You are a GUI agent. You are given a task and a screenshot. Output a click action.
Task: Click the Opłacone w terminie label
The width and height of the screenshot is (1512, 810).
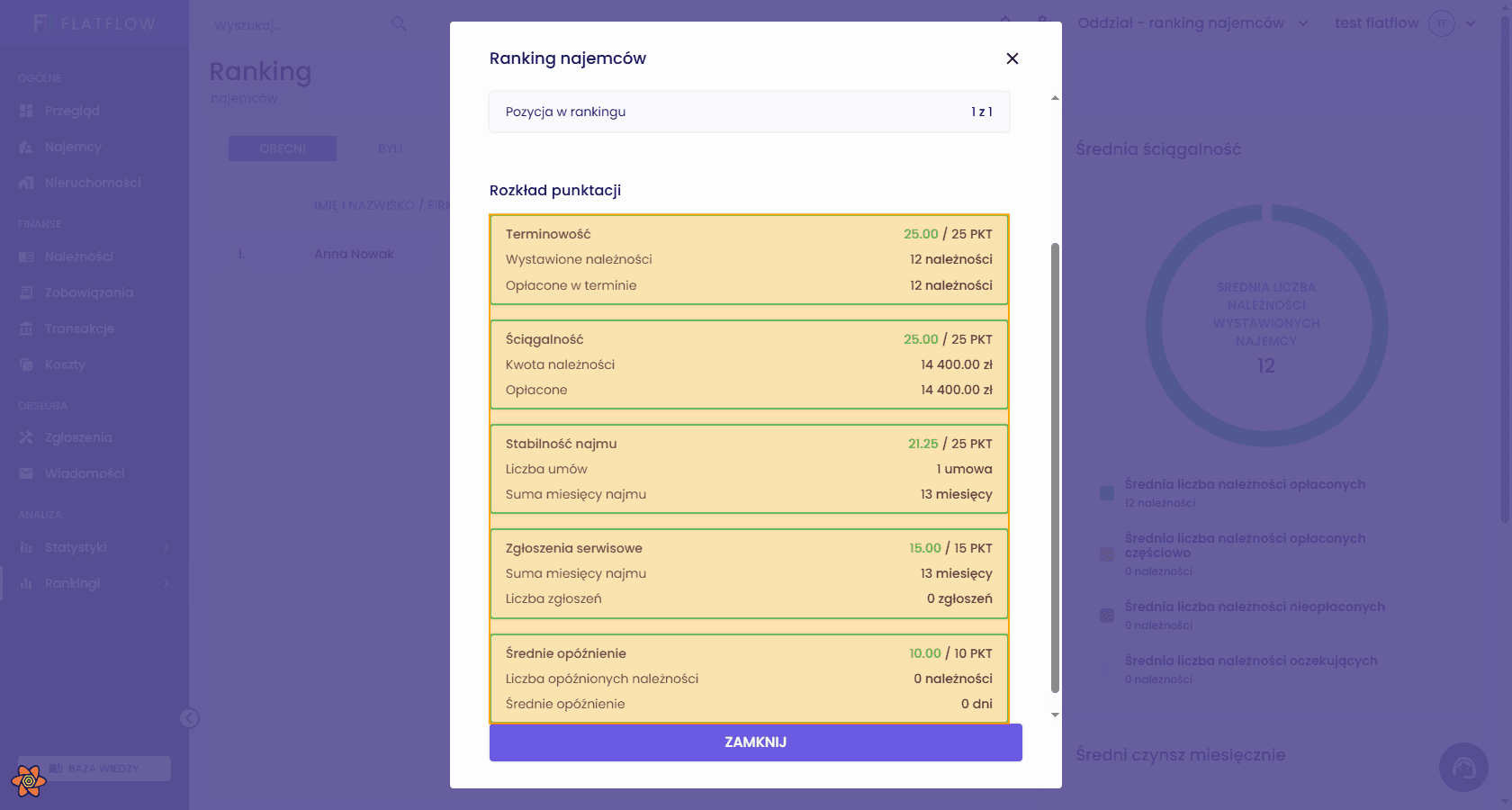[x=571, y=285]
